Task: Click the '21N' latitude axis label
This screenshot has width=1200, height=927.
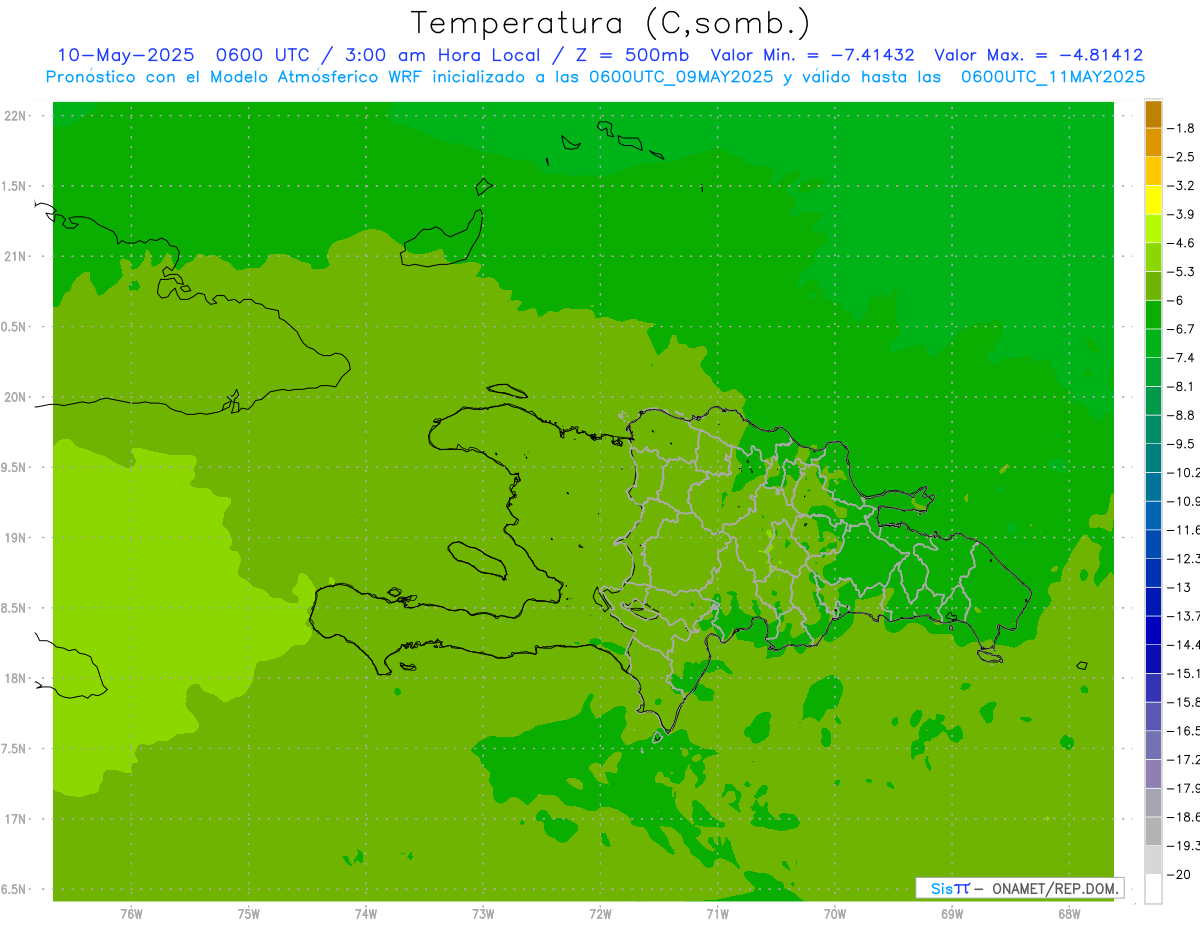Action: click(16, 257)
